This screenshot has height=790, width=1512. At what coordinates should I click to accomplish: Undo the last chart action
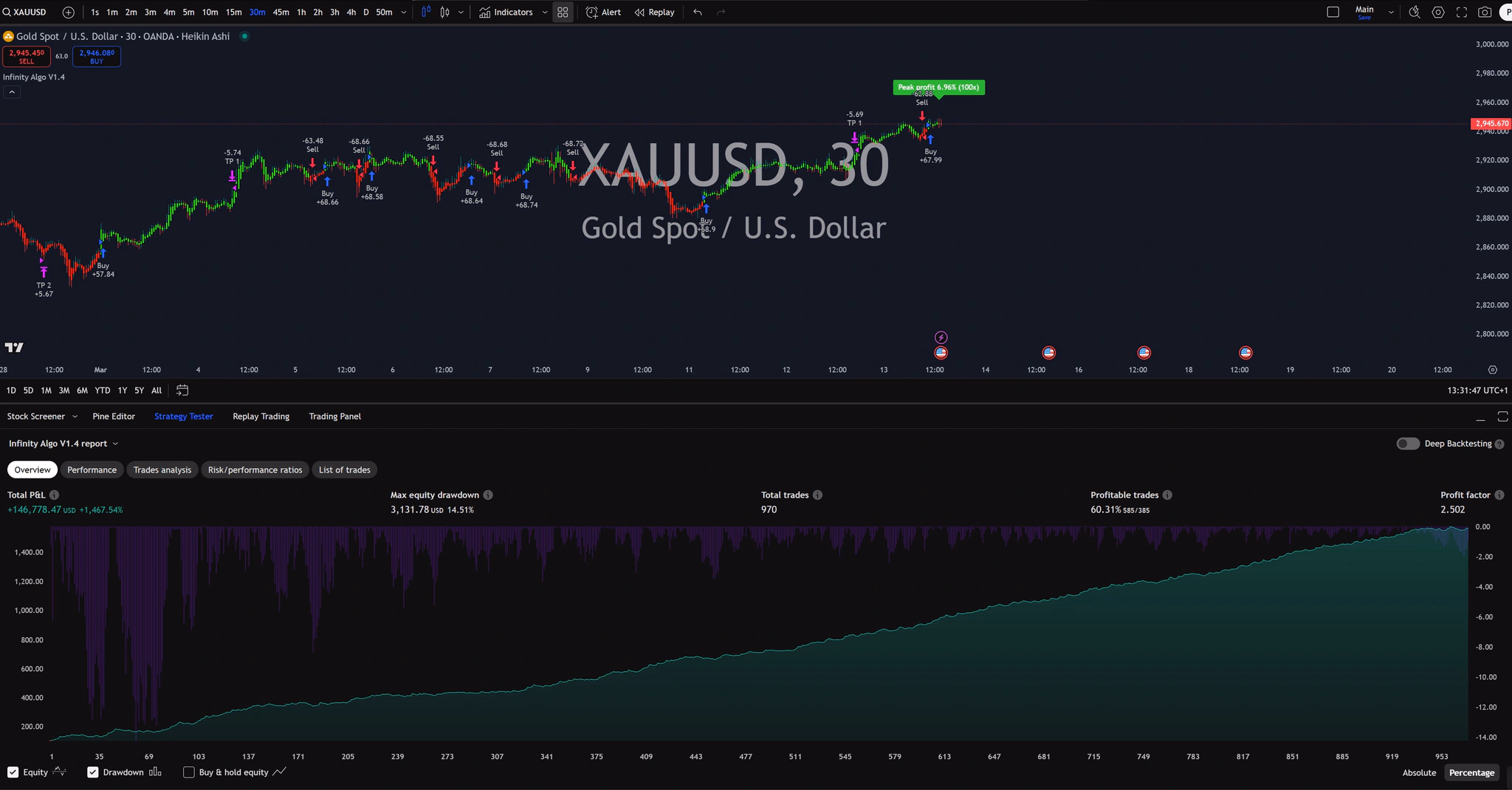click(x=696, y=12)
